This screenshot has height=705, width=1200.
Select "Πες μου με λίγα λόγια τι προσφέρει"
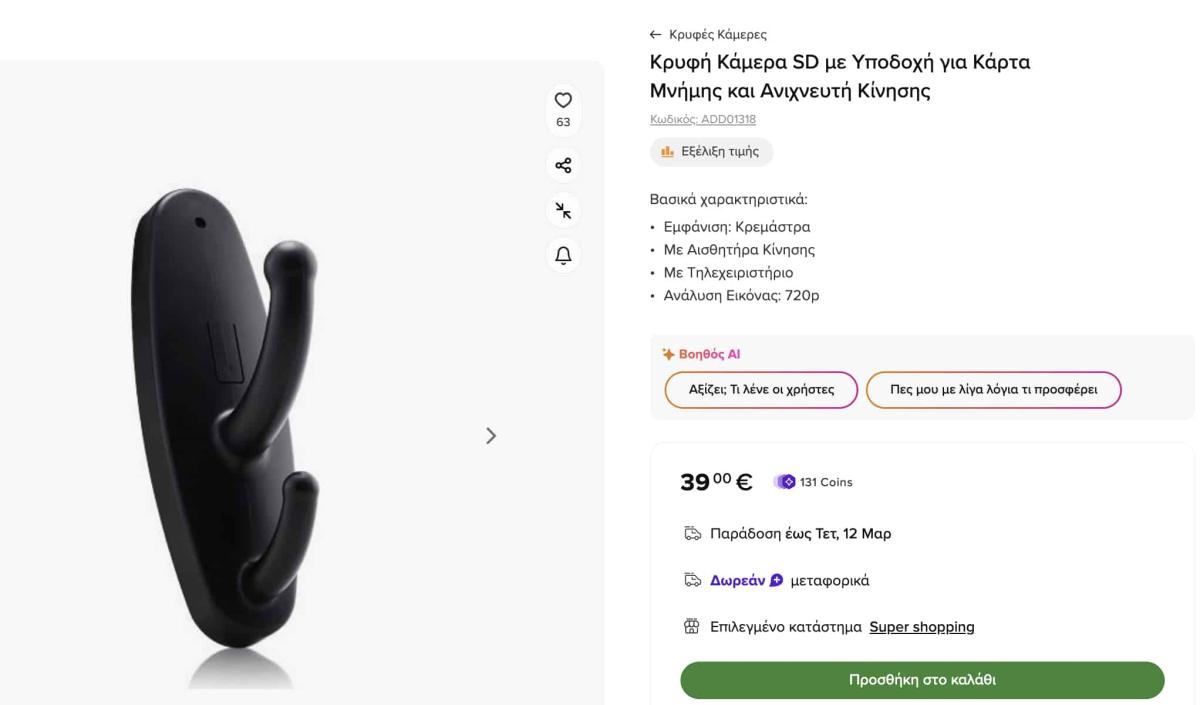(993, 390)
